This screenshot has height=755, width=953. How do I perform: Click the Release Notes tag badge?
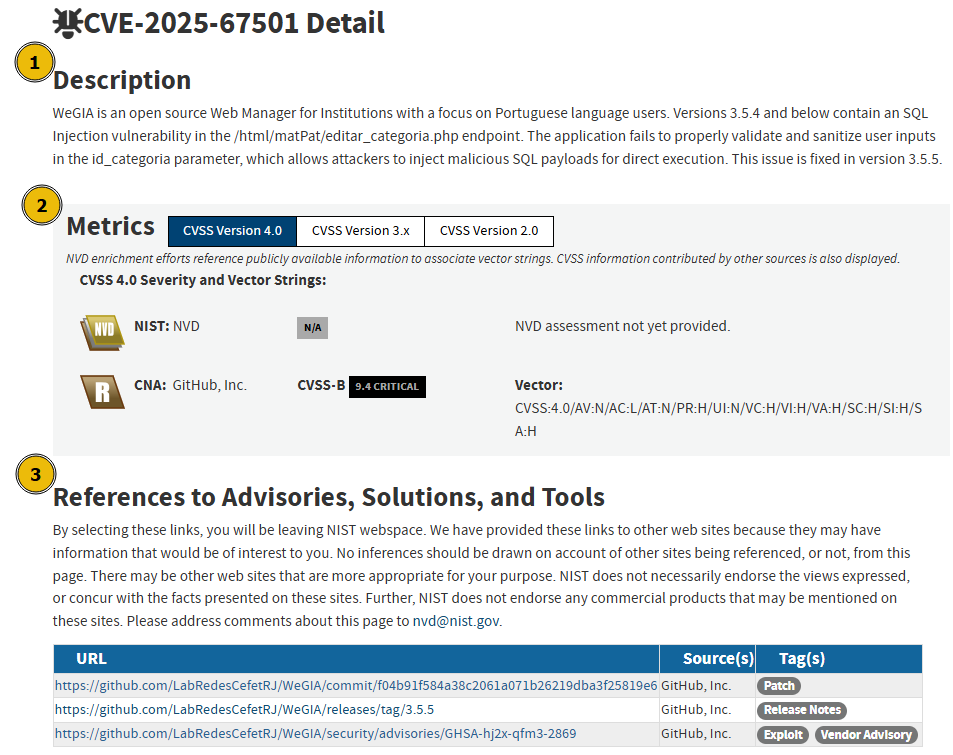coord(801,709)
